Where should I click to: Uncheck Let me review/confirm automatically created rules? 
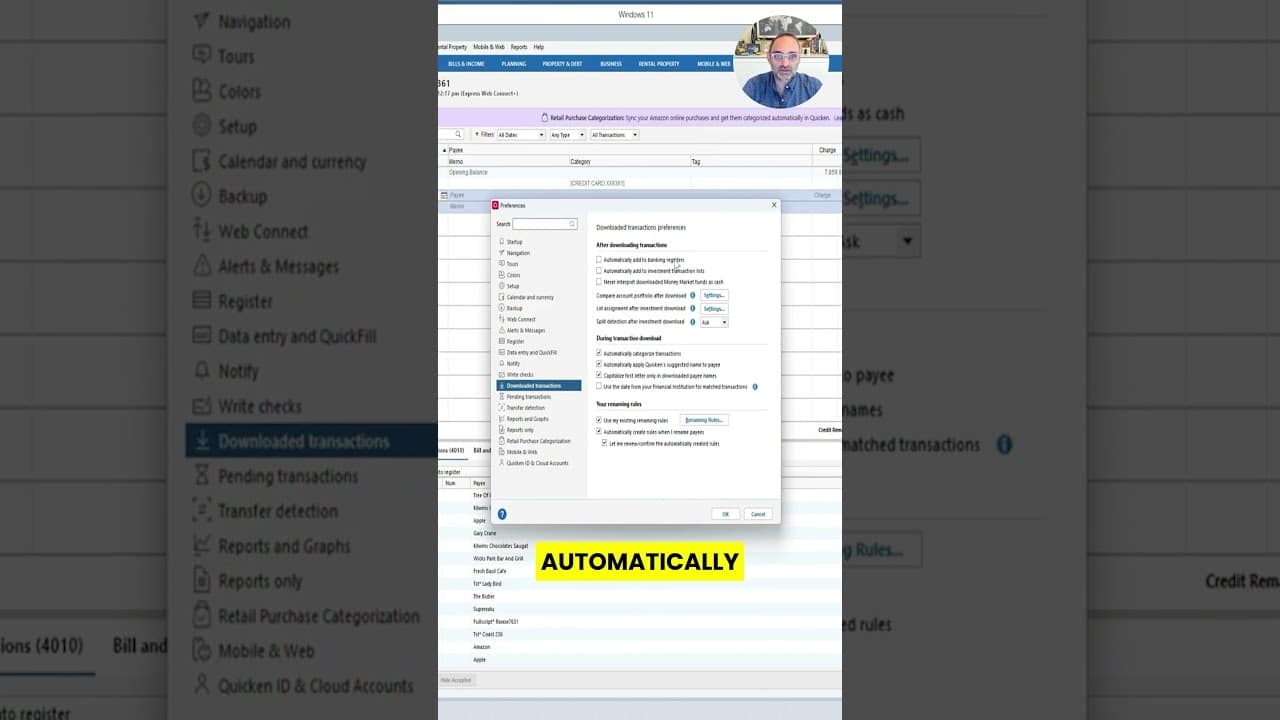[605, 443]
